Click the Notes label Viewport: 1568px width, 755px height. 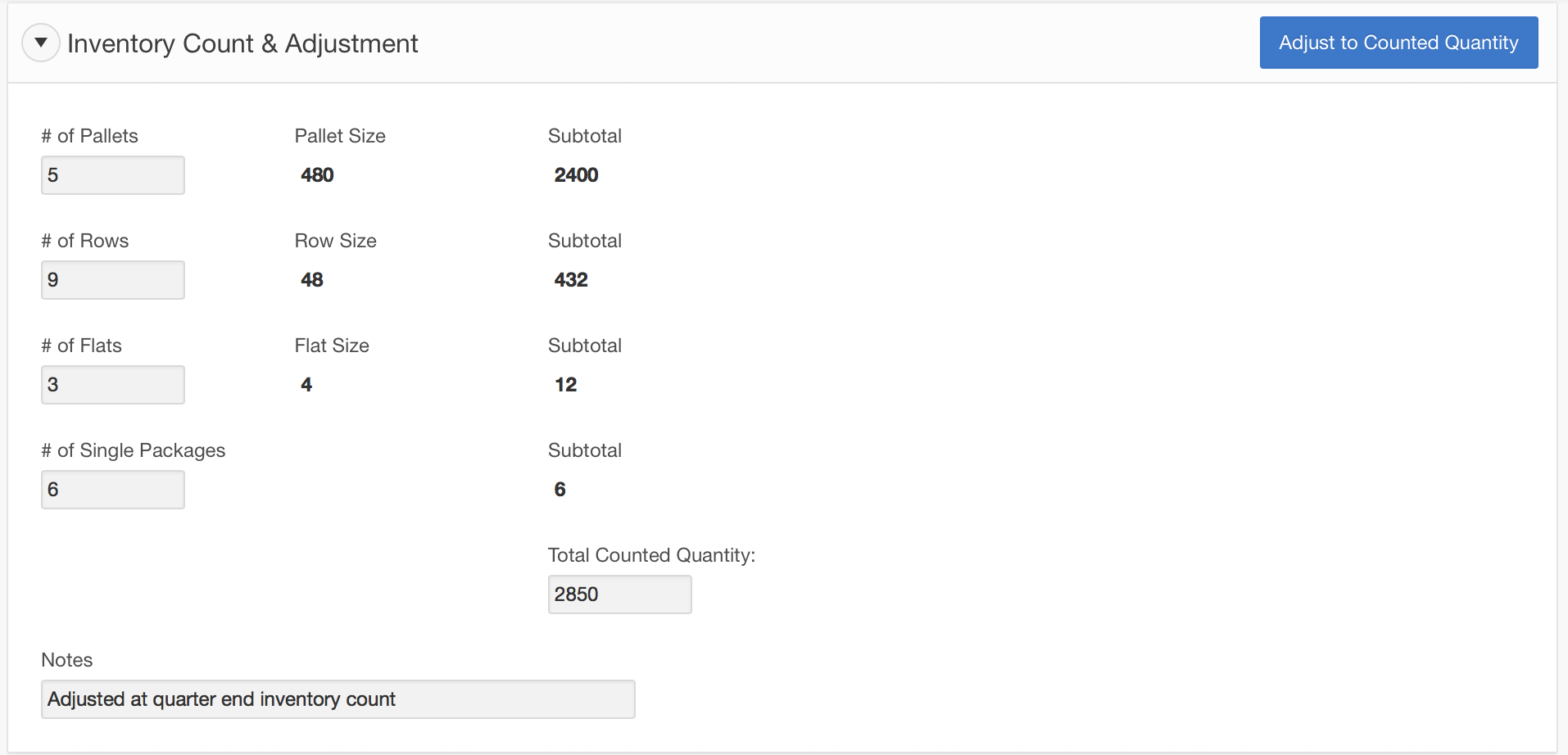pyautogui.click(x=67, y=660)
